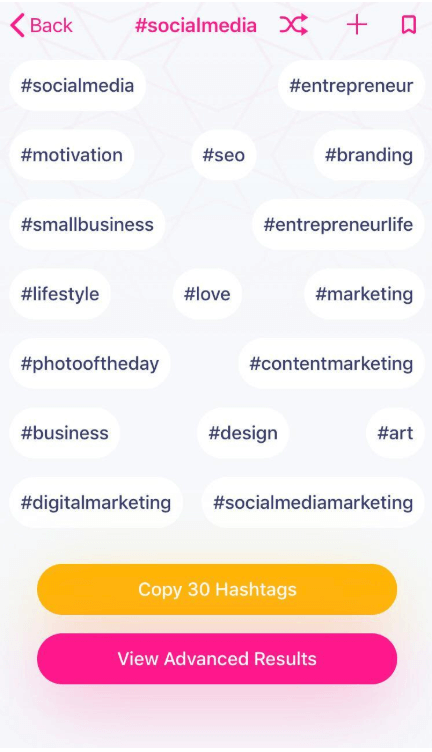Toggle the #seo hashtag chip
Screen dimensions: 432x752
pyautogui.click(x=224, y=155)
